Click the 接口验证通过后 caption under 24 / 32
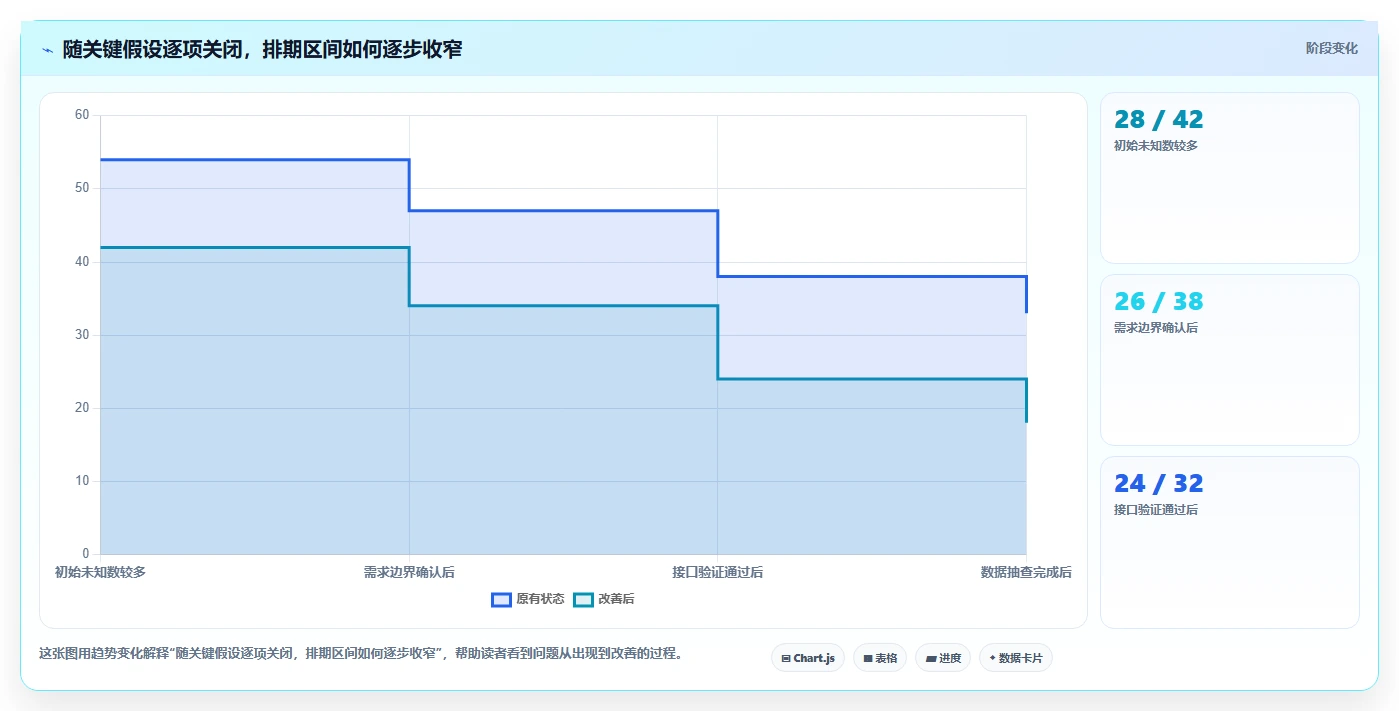1399x711 pixels. 1156,510
